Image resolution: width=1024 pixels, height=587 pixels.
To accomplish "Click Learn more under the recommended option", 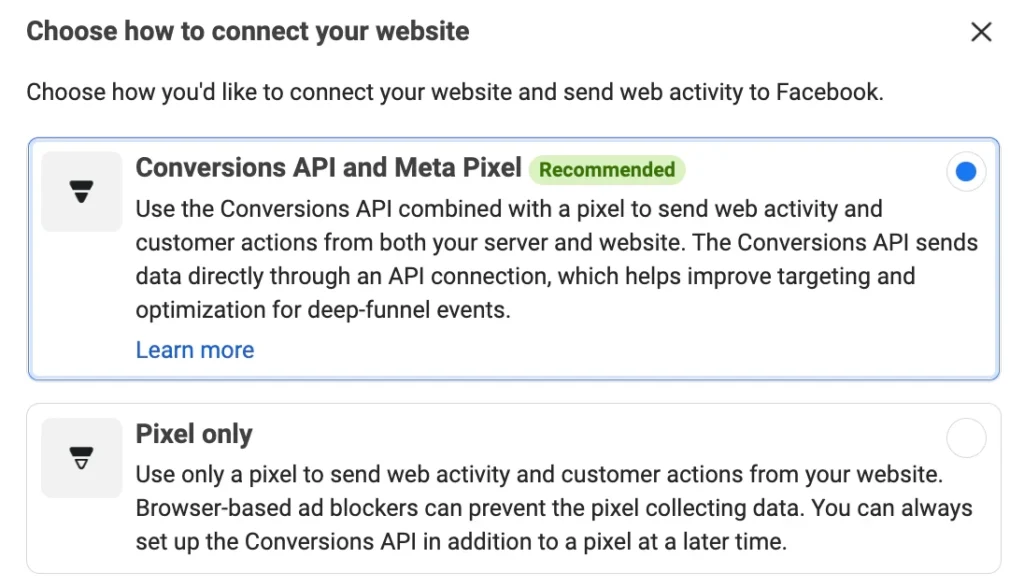I will [194, 350].
